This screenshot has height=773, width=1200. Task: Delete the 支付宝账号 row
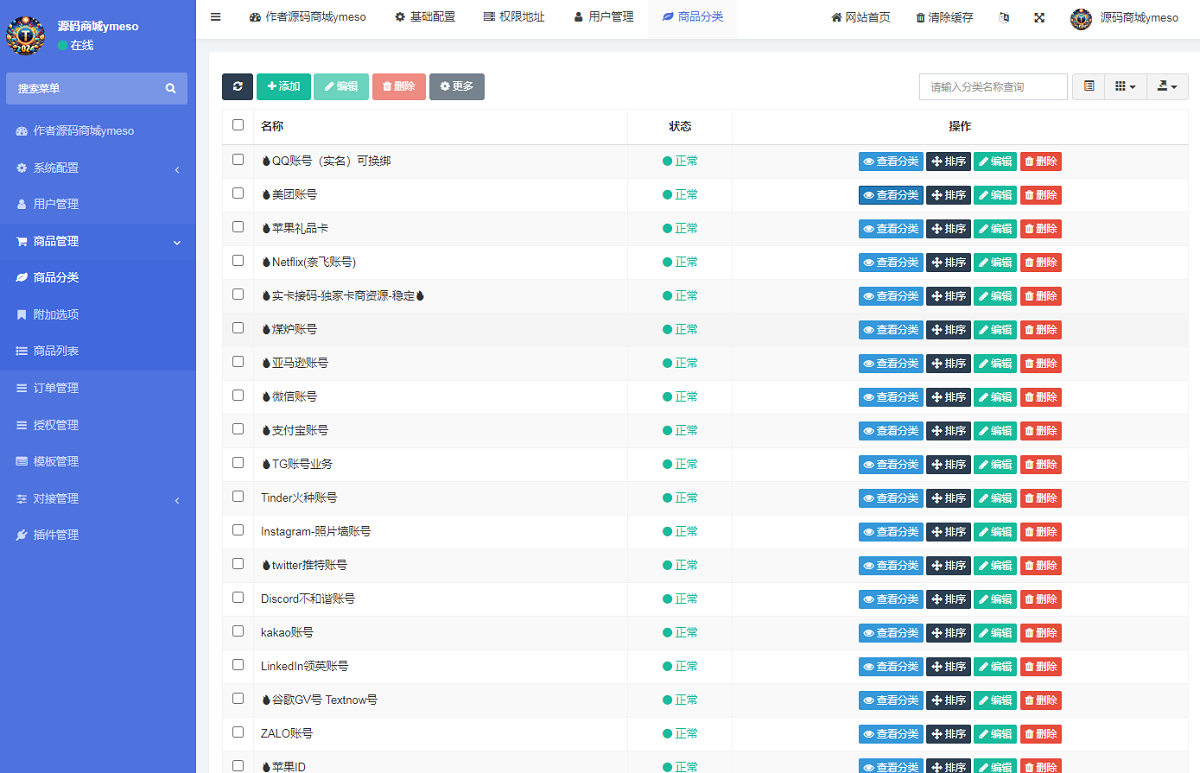tap(1041, 431)
